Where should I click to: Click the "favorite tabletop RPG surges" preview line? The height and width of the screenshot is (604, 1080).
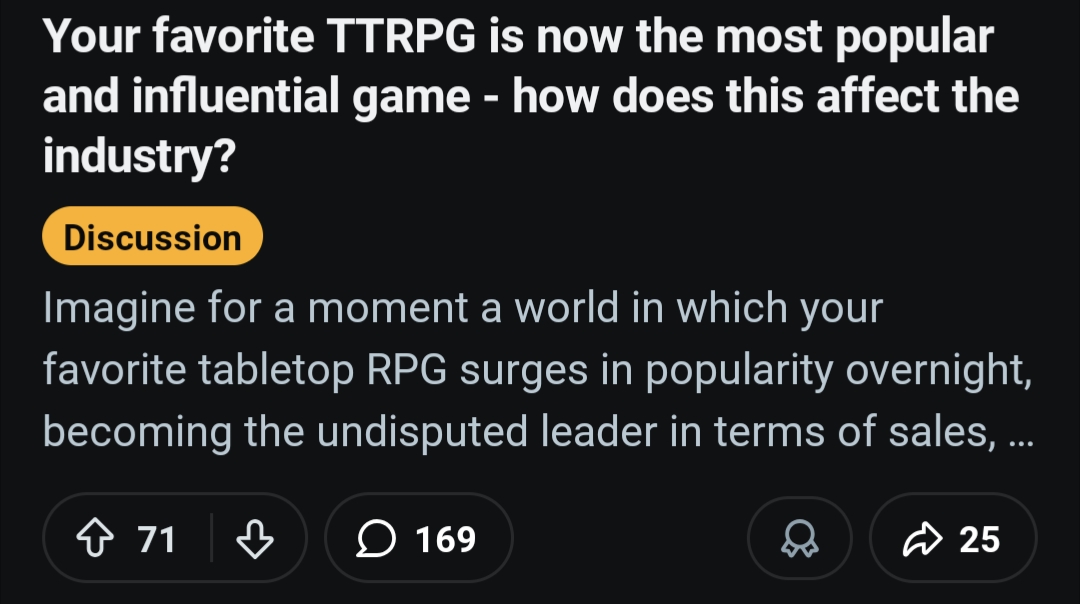(536, 370)
